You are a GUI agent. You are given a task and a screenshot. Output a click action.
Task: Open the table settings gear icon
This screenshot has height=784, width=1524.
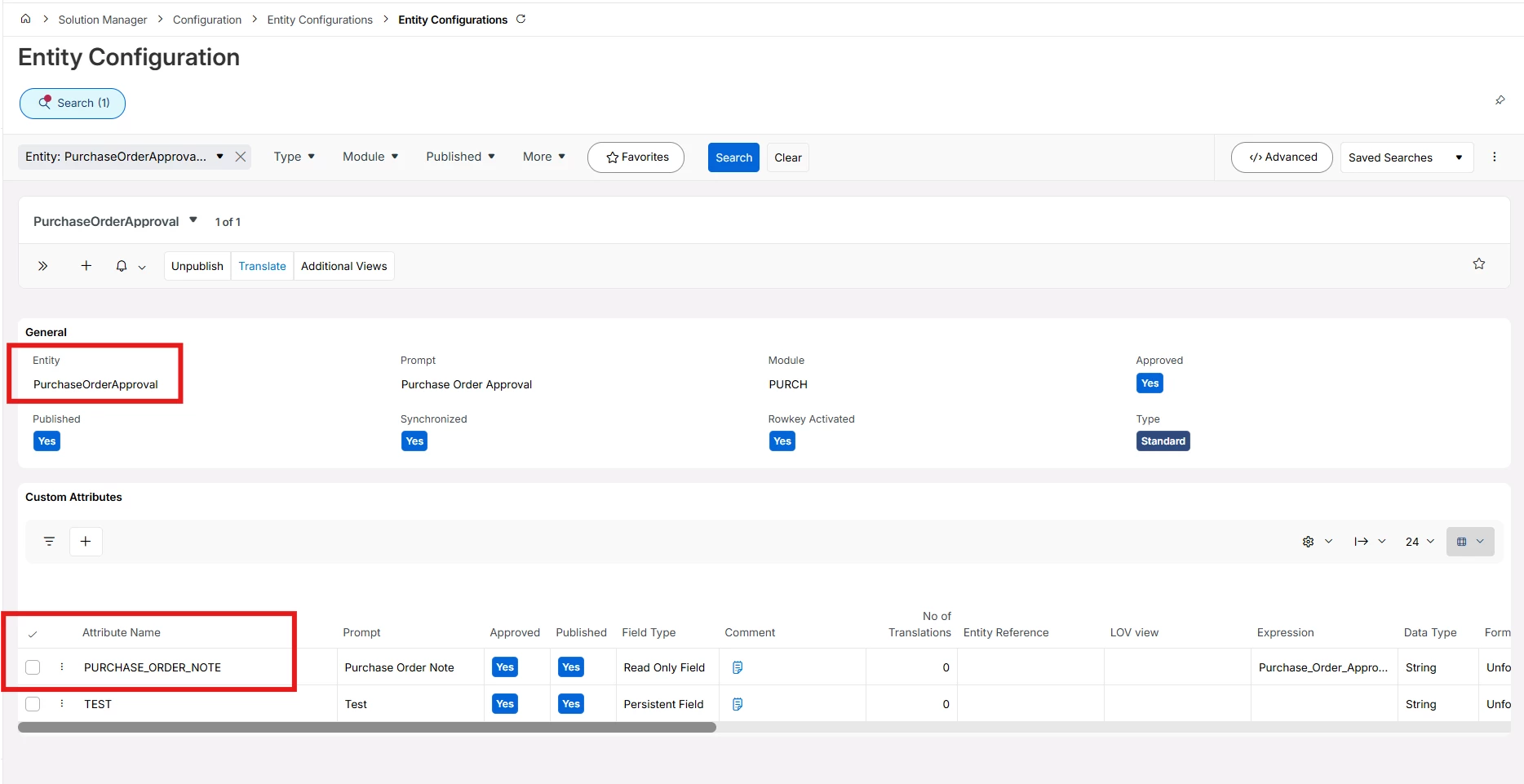pyautogui.click(x=1308, y=542)
